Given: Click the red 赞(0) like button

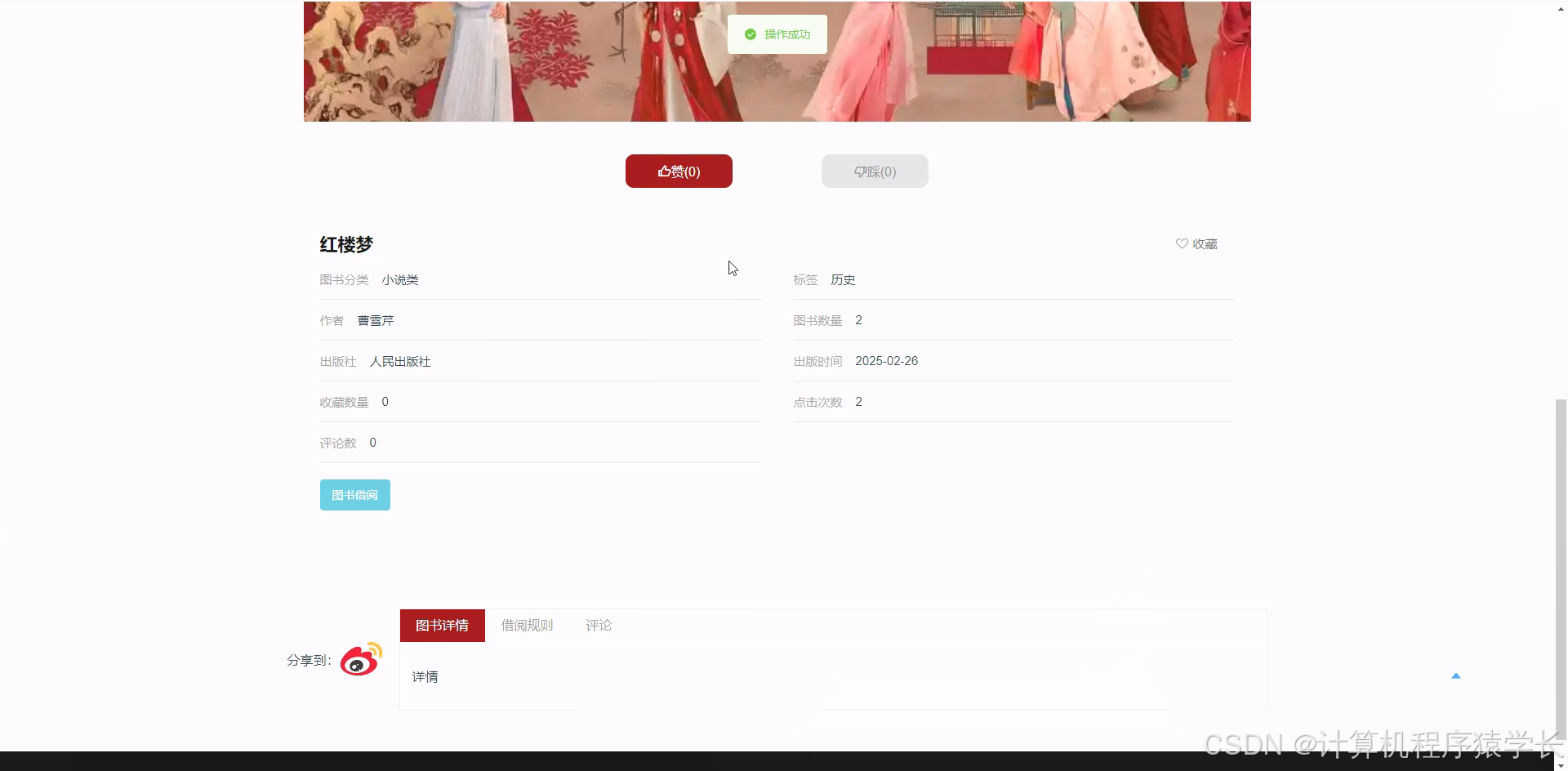Looking at the screenshot, I should click(x=679, y=171).
